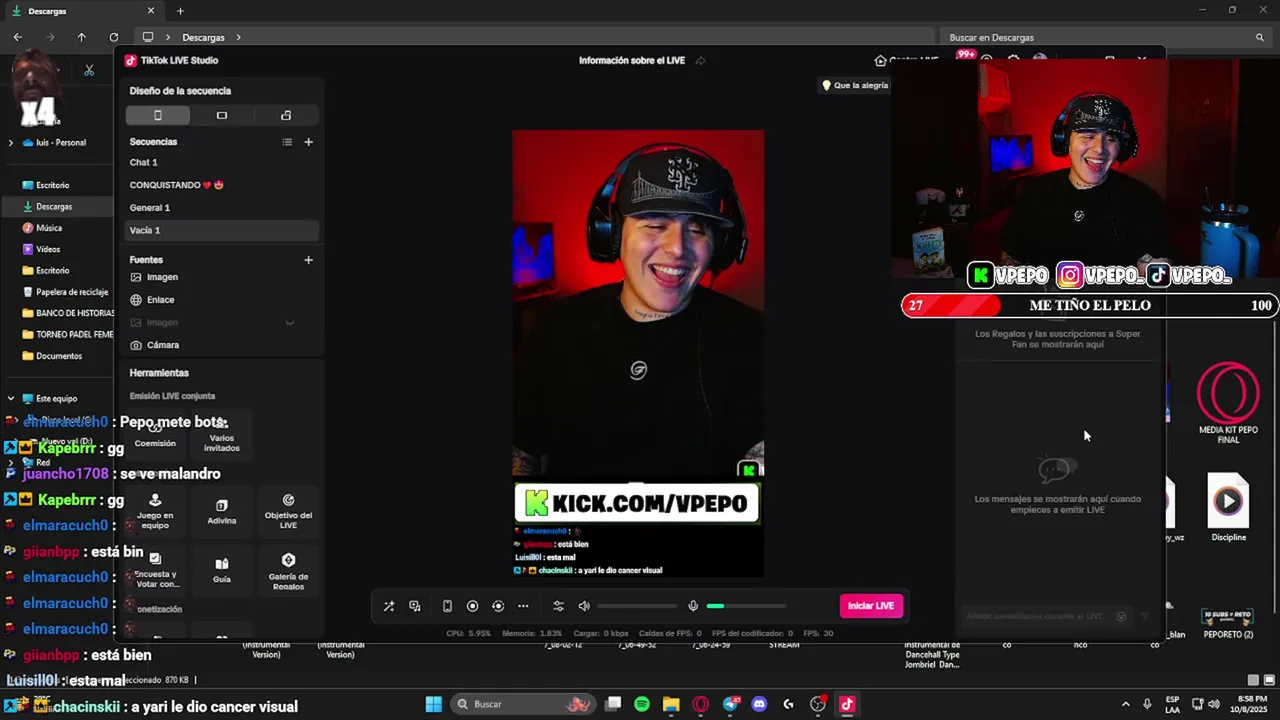Open the audio mixer settings icon
Screen dimensions: 1280x720
point(558,606)
